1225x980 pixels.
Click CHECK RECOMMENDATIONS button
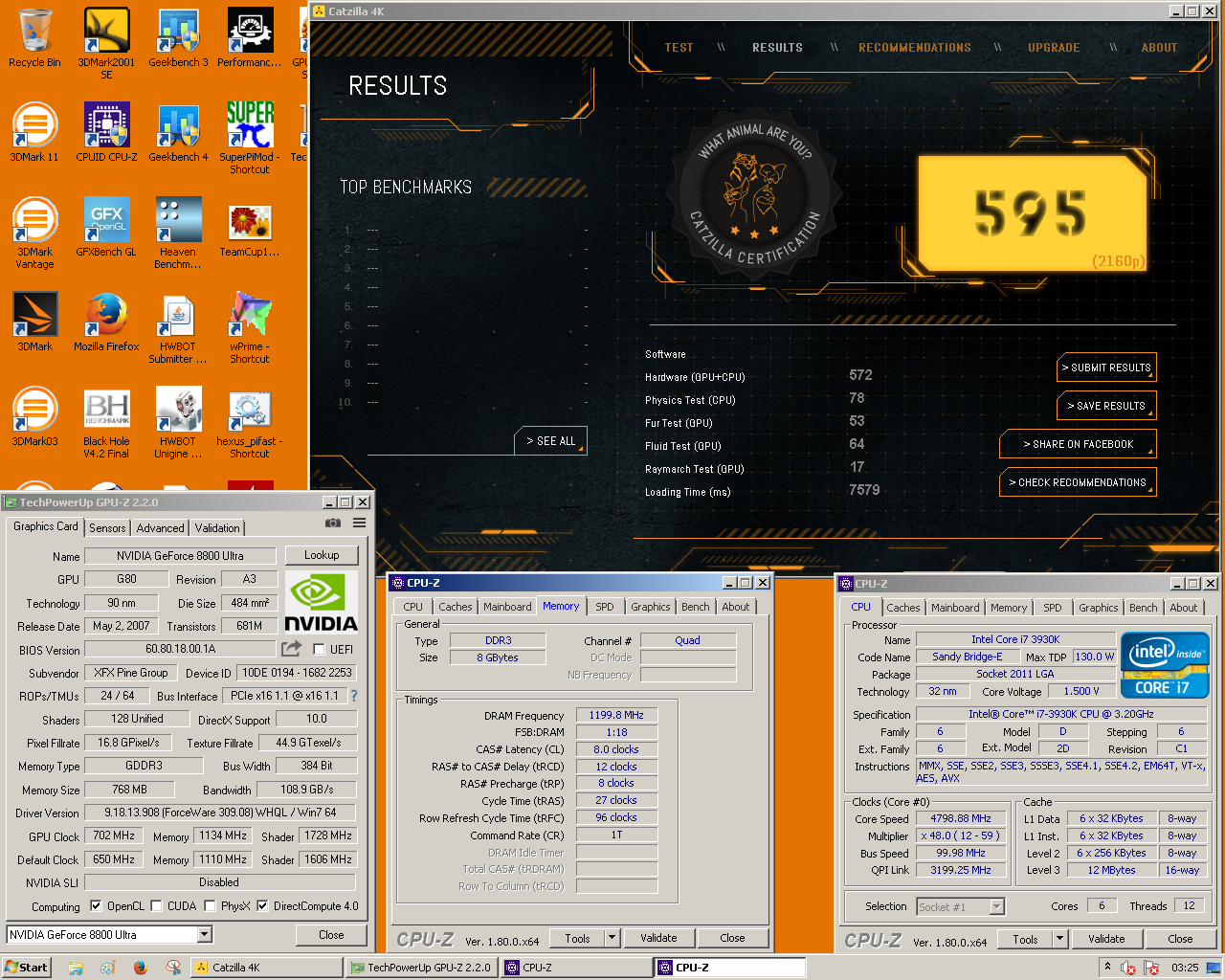pos(1078,482)
